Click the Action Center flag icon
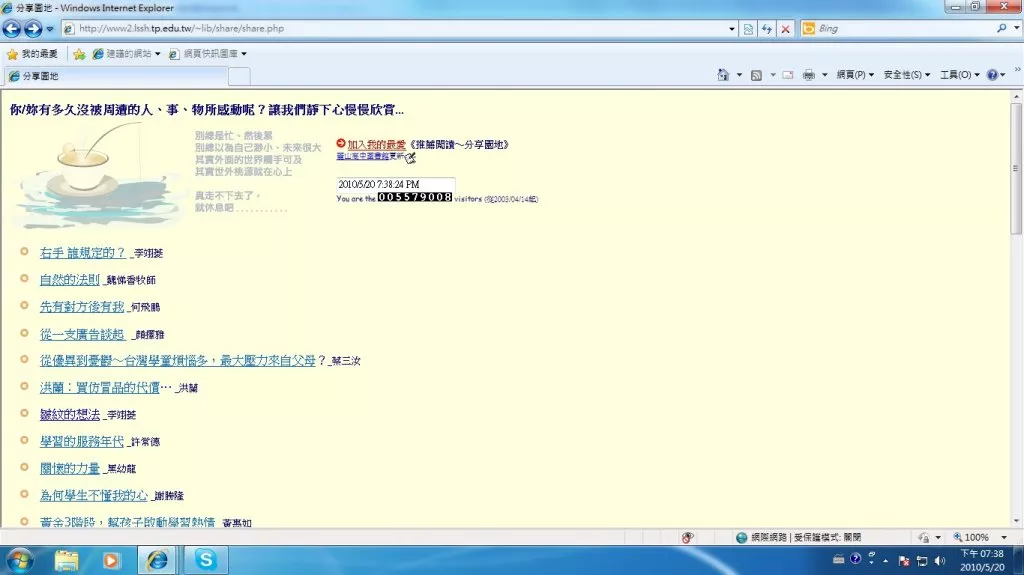The image size is (1024, 575). point(904,561)
